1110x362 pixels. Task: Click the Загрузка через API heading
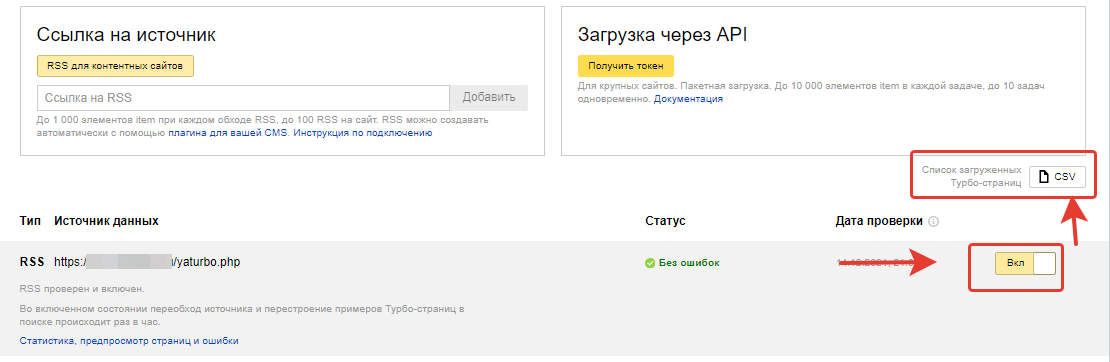(663, 35)
